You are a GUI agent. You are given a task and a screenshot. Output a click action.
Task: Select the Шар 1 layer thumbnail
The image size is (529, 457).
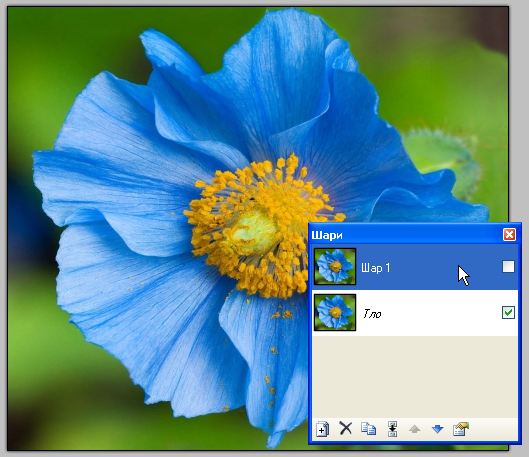(335, 266)
